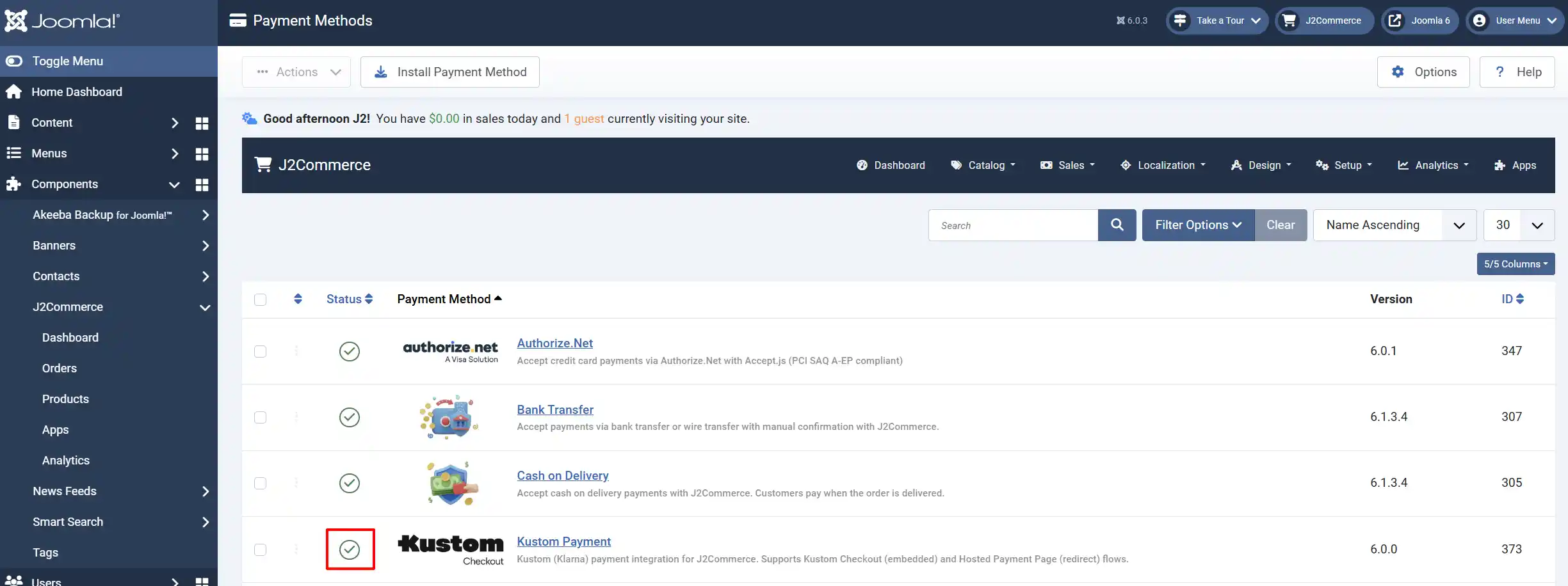Image resolution: width=1568 pixels, height=586 pixels.
Task: Click the weather greeting icon
Action: pyautogui.click(x=250, y=118)
